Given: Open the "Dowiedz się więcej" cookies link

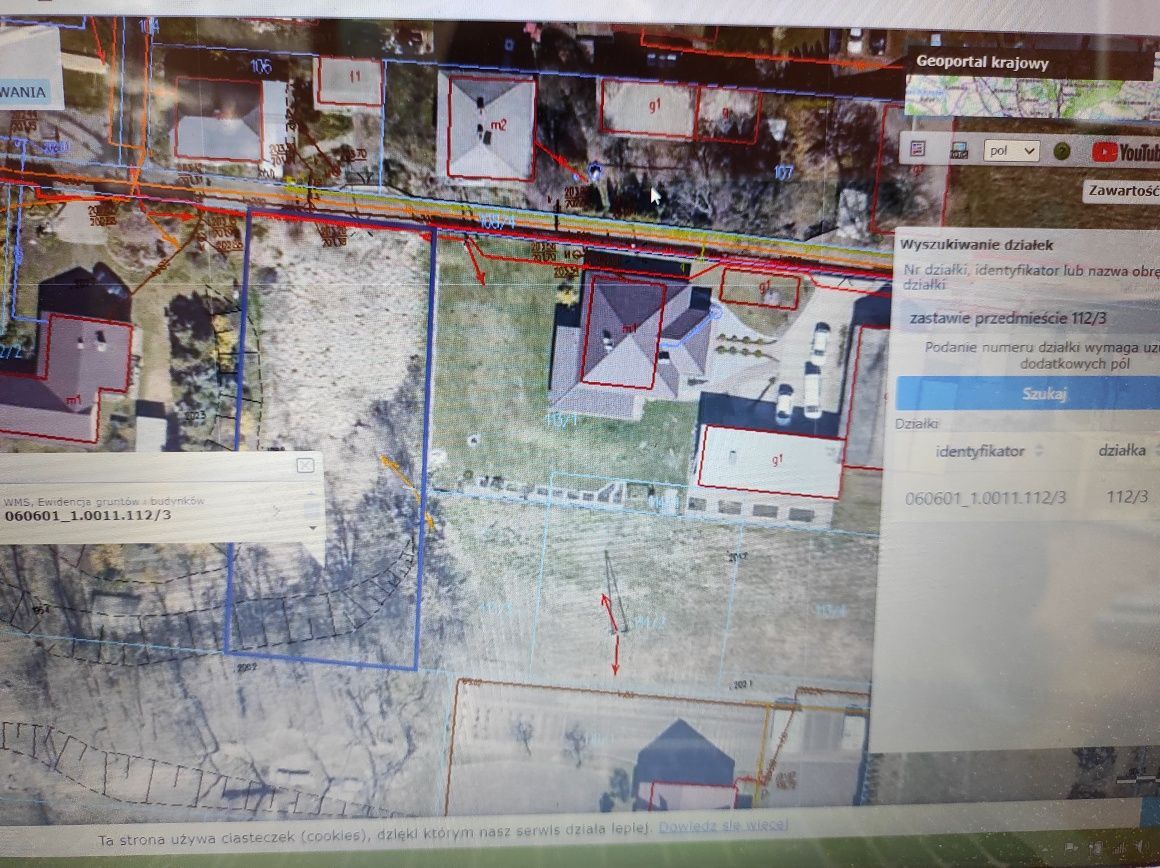Looking at the screenshot, I should [x=723, y=824].
